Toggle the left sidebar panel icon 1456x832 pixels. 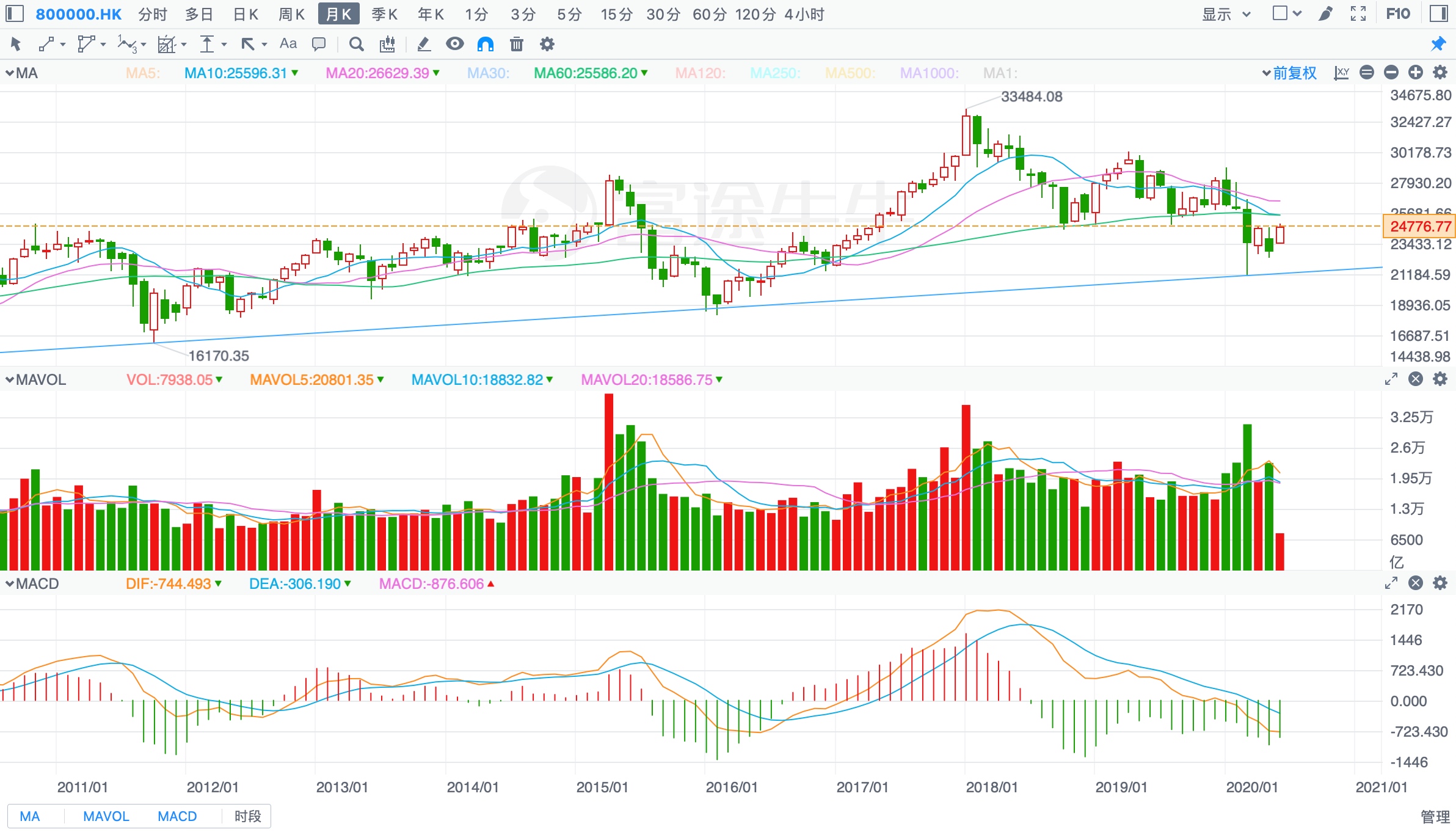(x=14, y=13)
